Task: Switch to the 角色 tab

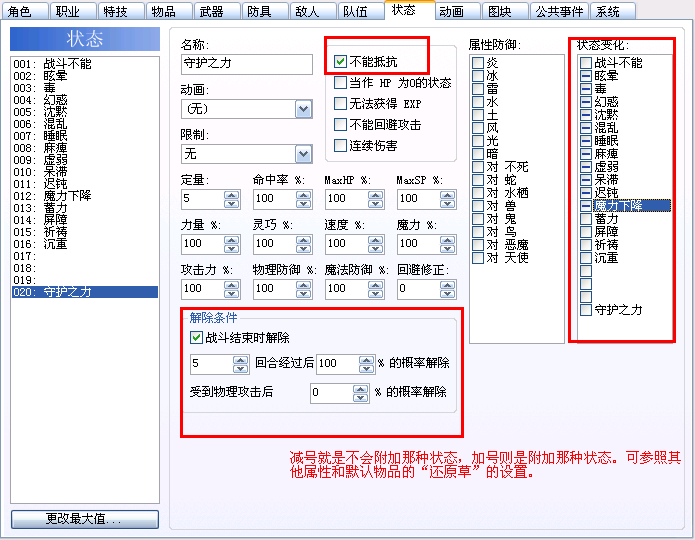Action: point(24,11)
